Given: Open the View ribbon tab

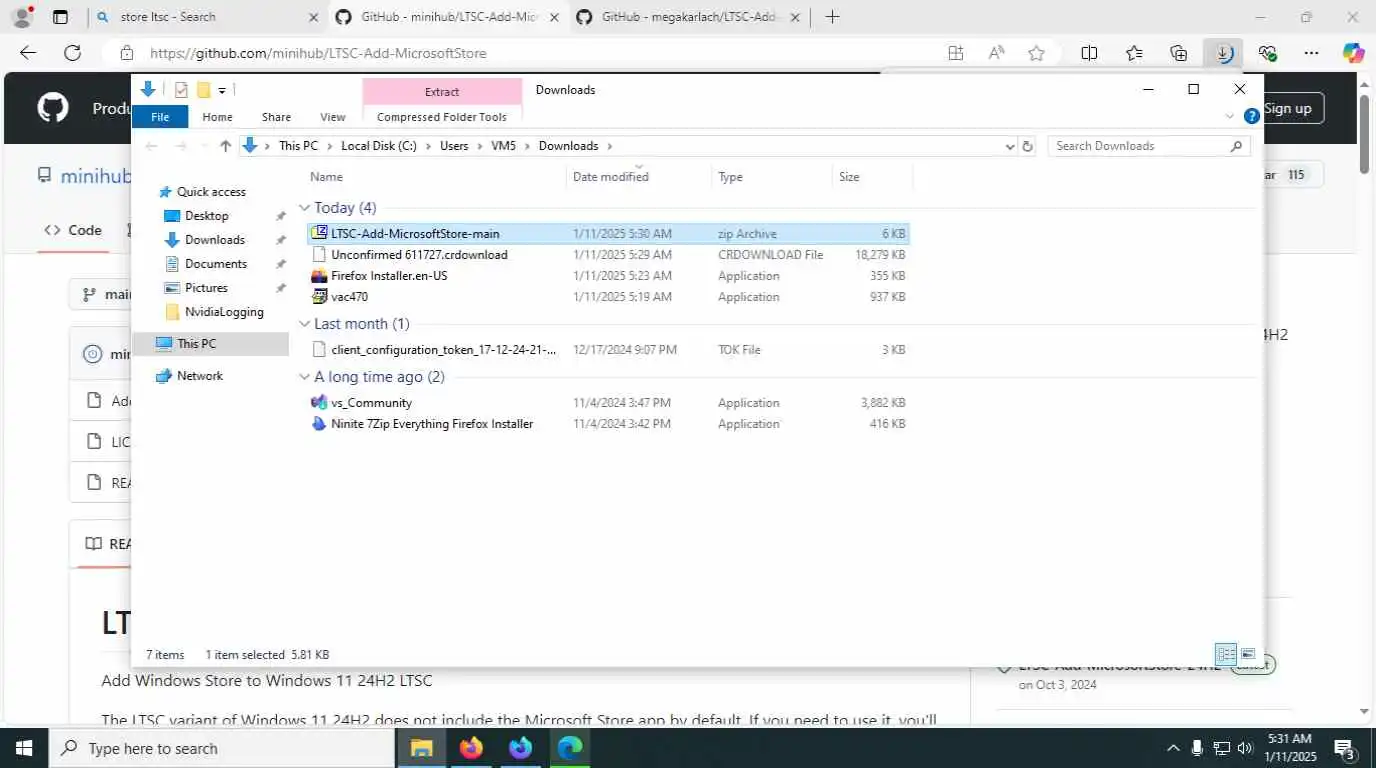Looking at the screenshot, I should pyautogui.click(x=333, y=117).
